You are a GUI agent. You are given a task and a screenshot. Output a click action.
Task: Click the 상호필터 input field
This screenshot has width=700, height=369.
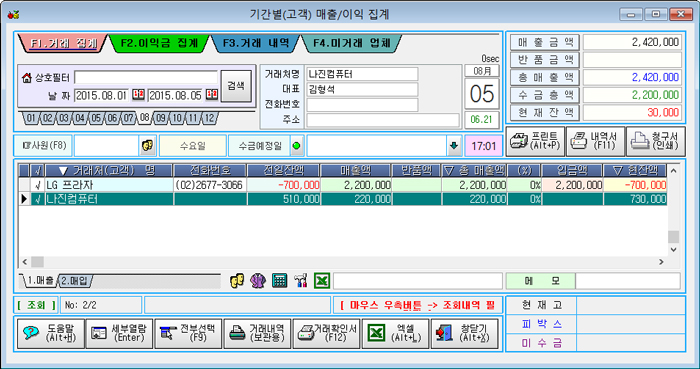[x=146, y=78]
